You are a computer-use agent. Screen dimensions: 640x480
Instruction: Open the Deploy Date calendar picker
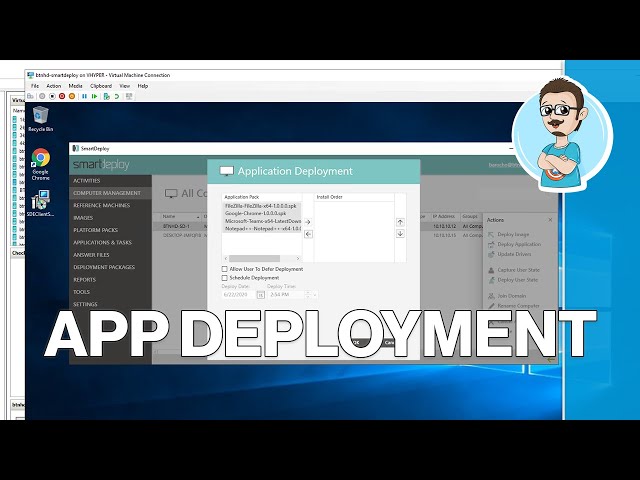coord(260,295)
